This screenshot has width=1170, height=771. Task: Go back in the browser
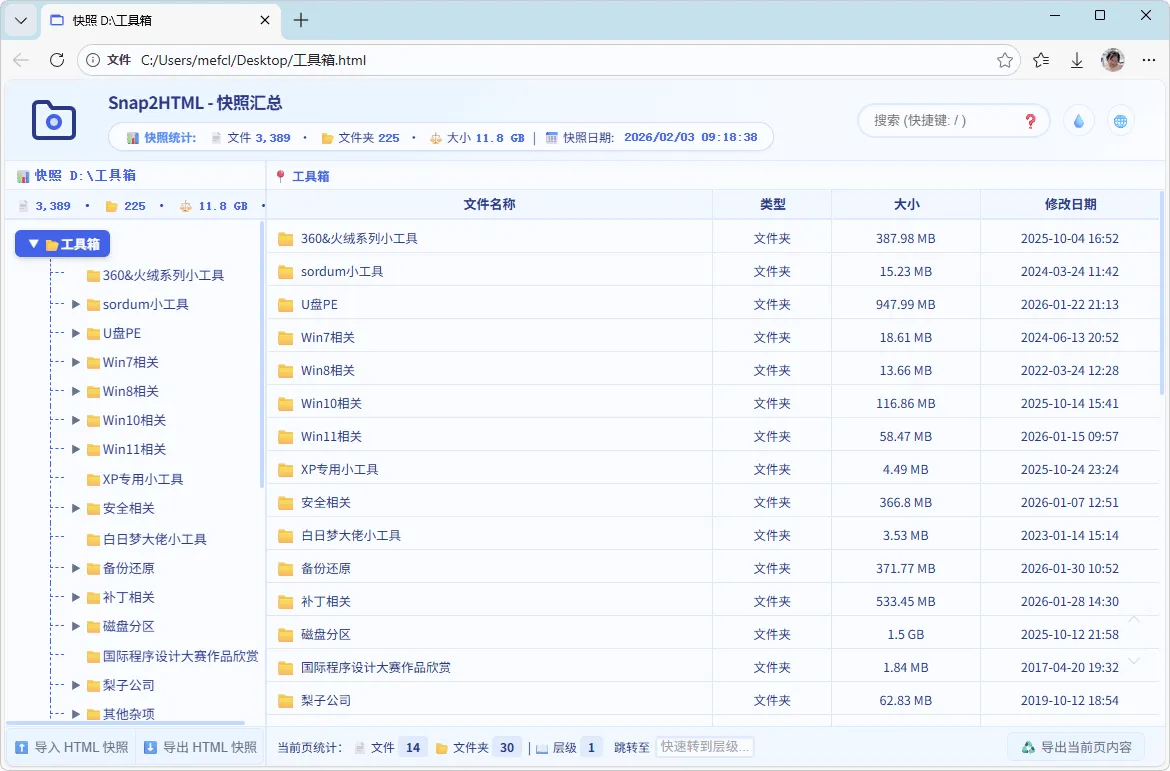click(21, 60)
